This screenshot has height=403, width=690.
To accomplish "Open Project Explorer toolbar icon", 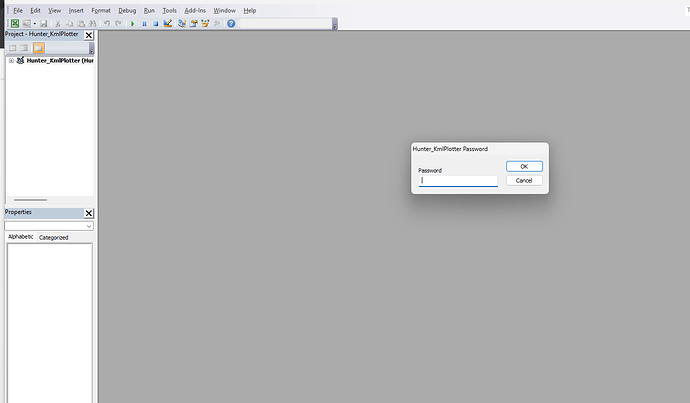I will coord(182,23).
